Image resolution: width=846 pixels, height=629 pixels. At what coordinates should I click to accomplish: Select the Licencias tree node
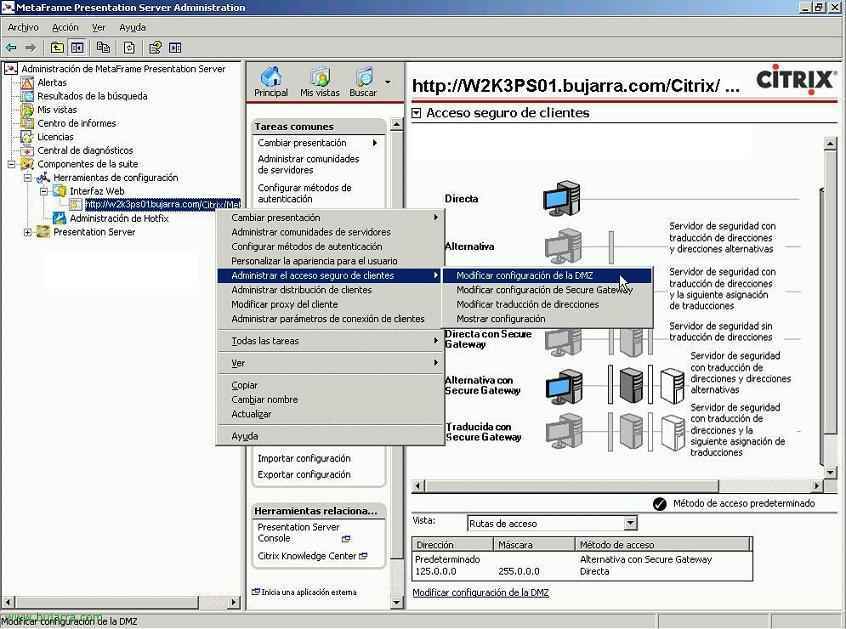[x=55, y=136]
